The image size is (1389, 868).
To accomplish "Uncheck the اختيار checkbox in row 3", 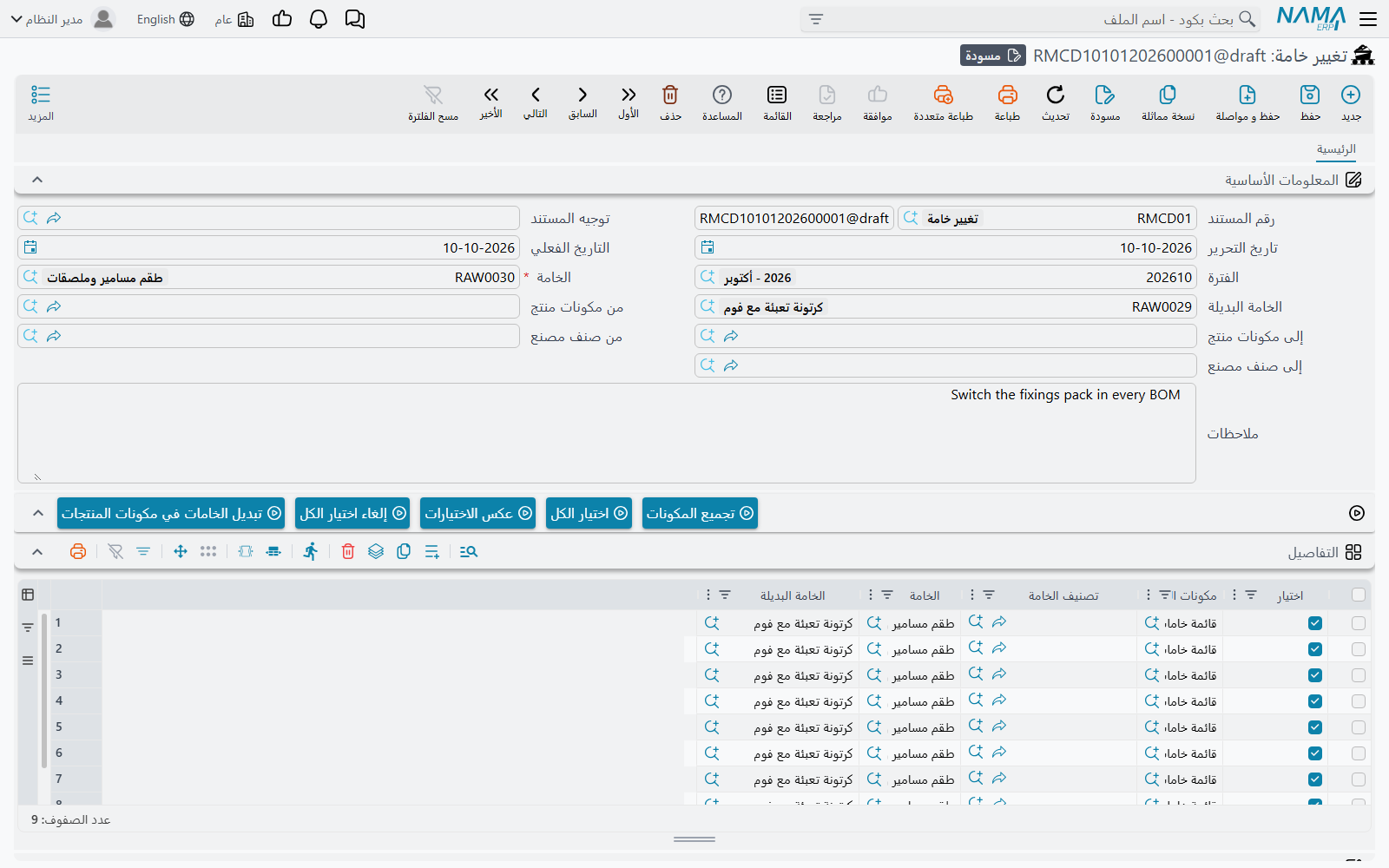I will click(x=1315, y=675).
